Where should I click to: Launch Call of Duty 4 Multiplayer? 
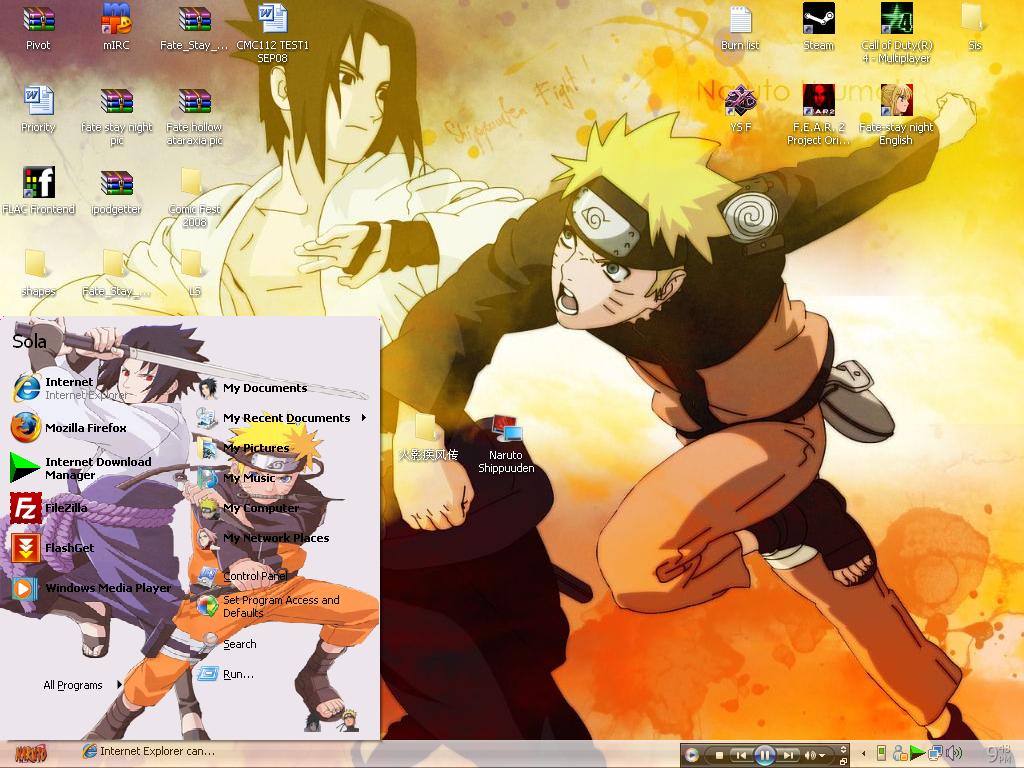pos(897,33)
